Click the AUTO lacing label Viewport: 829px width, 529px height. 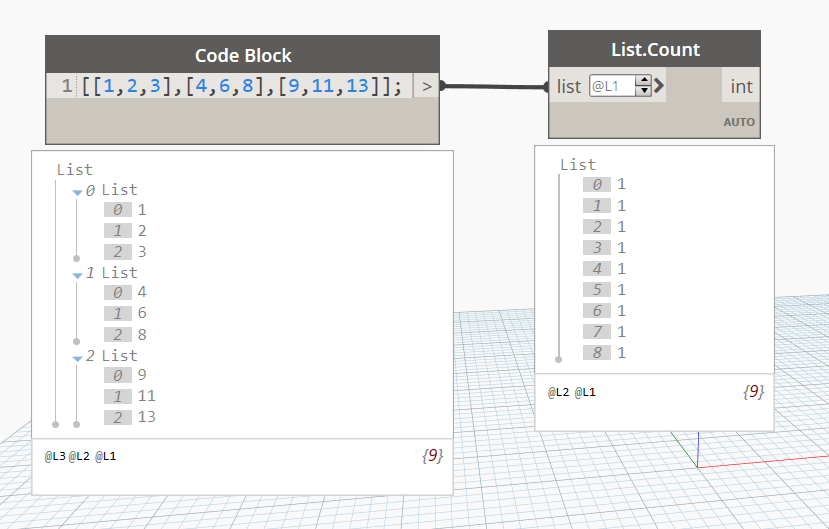(x=739, y=122)
